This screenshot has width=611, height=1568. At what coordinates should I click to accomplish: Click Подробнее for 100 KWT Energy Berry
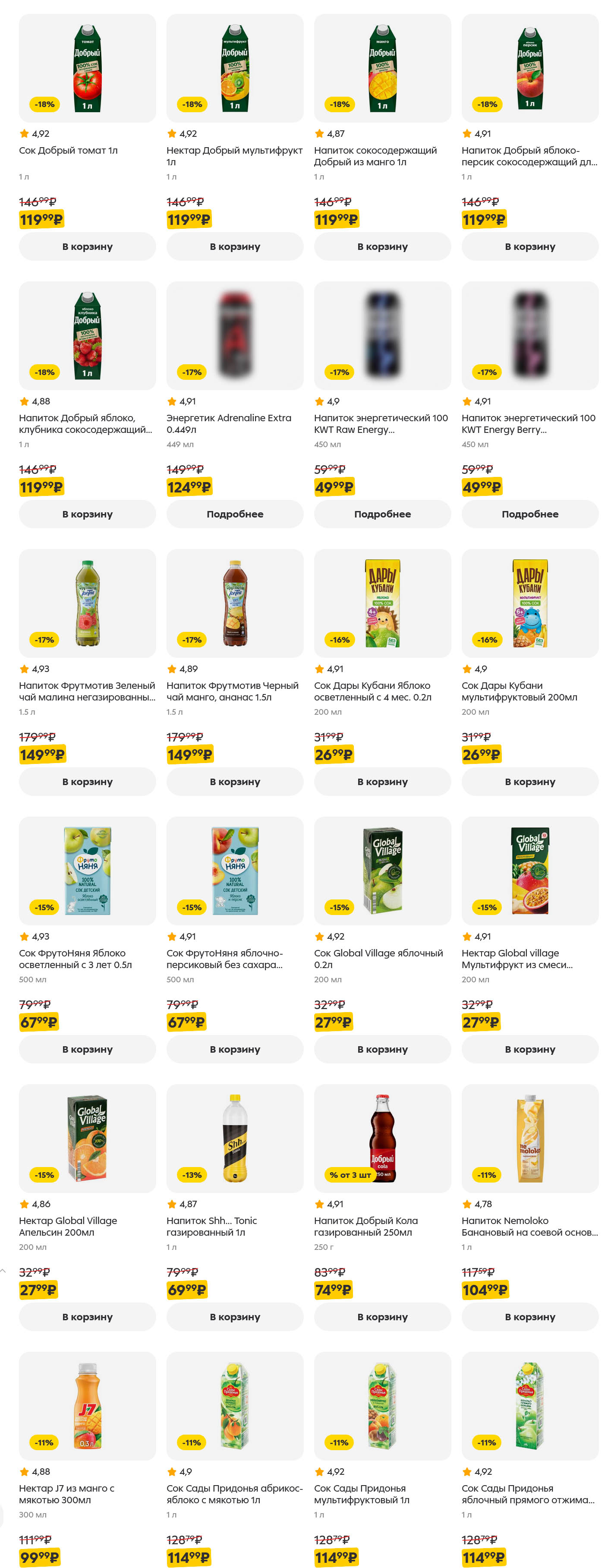click(529, 514)
